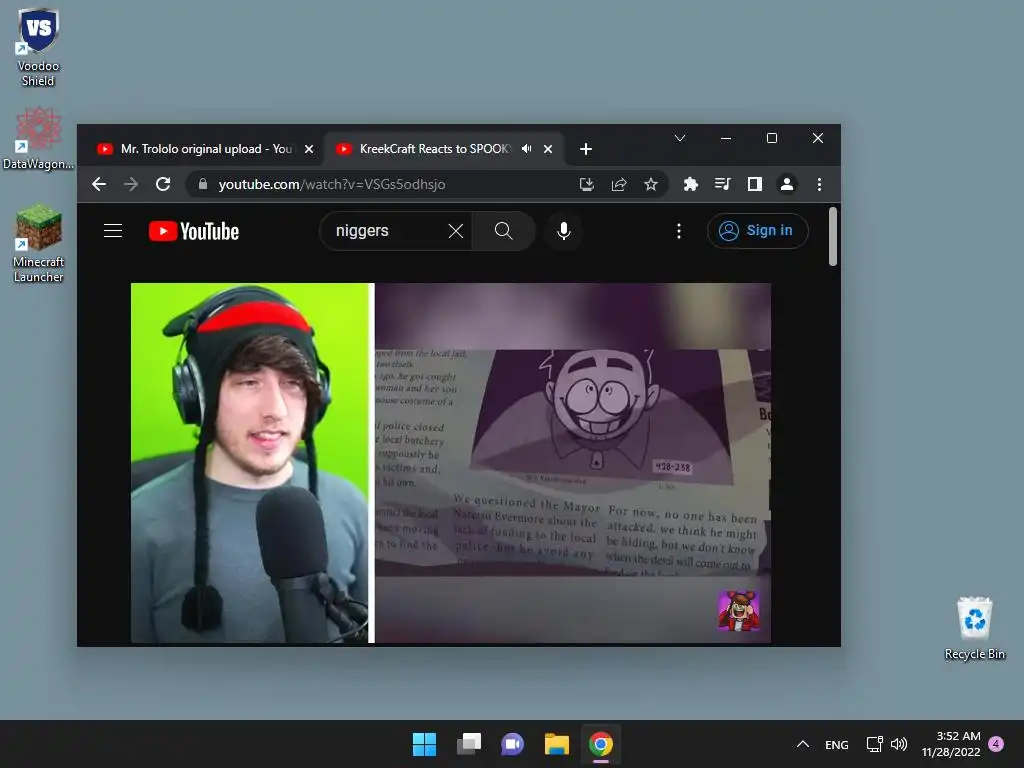Reload the YouTube page

click(x=163, y=184)
